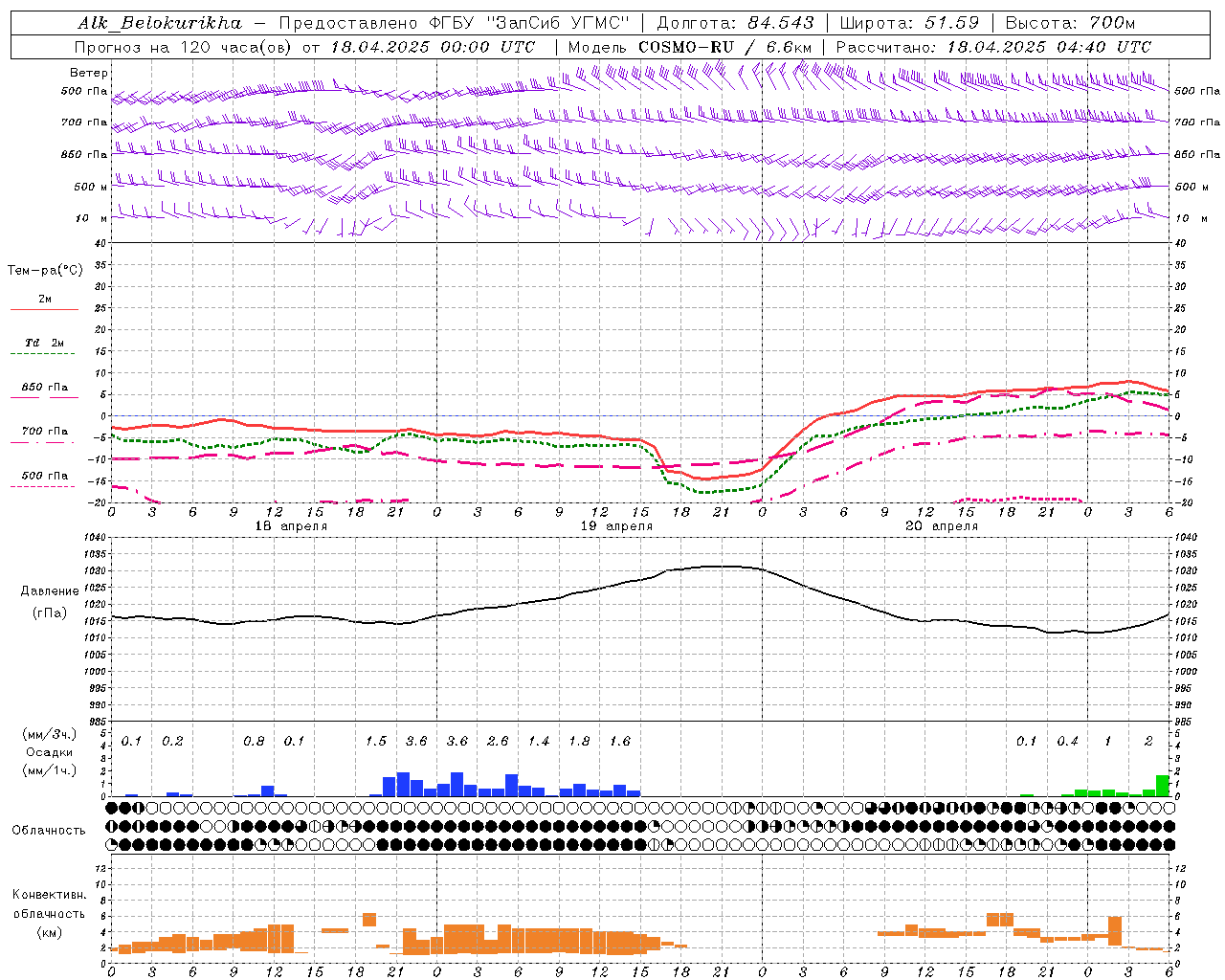Click the "18 апреля" date label

click(291, 526)
